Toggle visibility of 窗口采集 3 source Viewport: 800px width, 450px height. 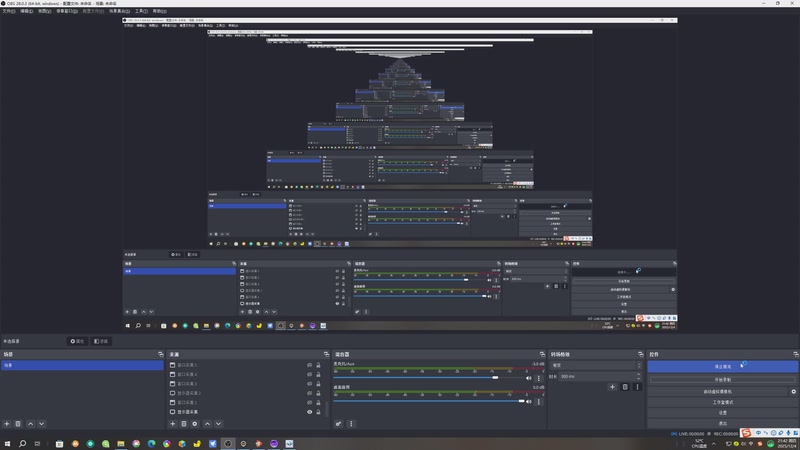tap(310, 384)
